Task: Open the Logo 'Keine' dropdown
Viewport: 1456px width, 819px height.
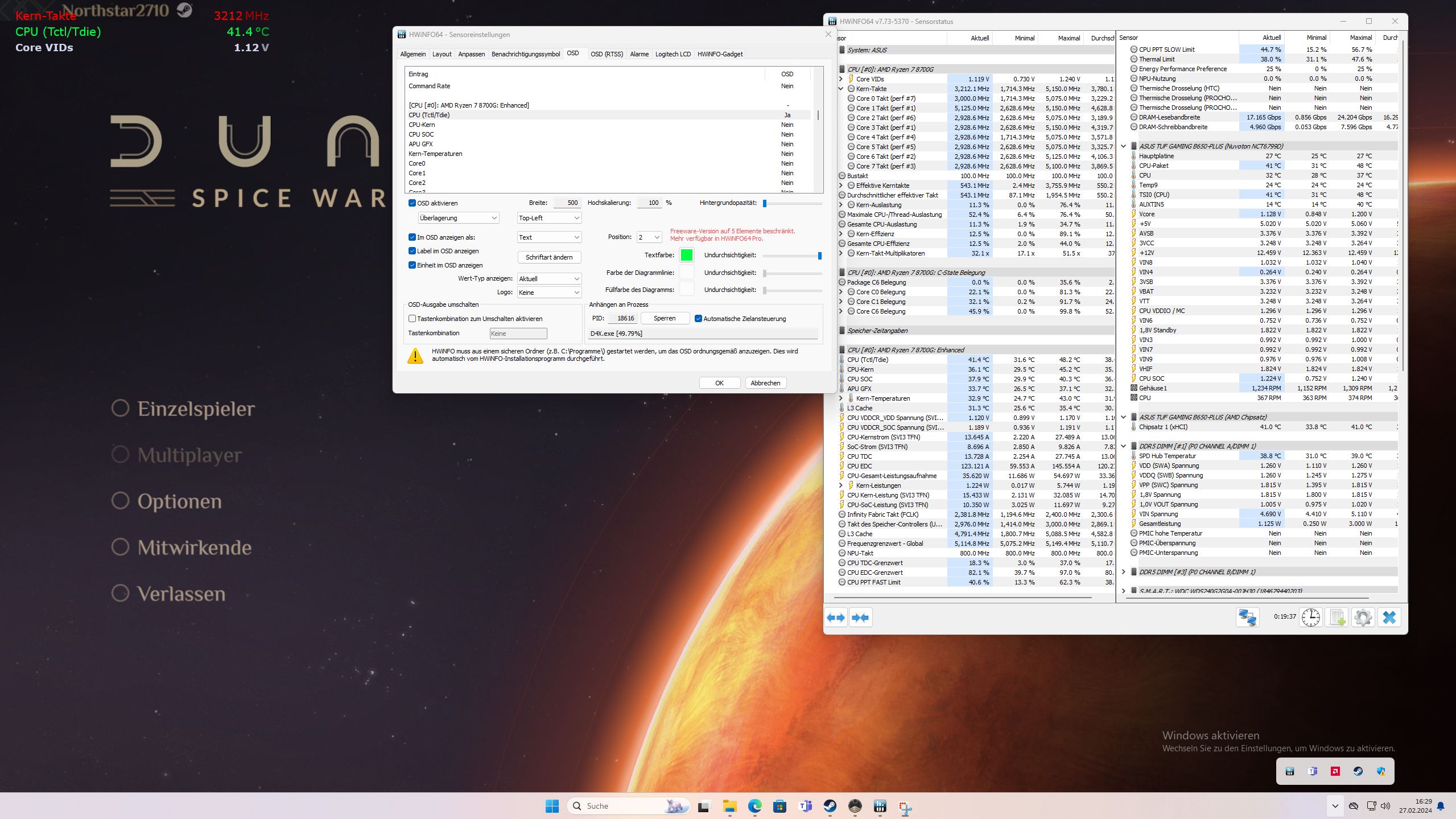Action: point(549,293)
